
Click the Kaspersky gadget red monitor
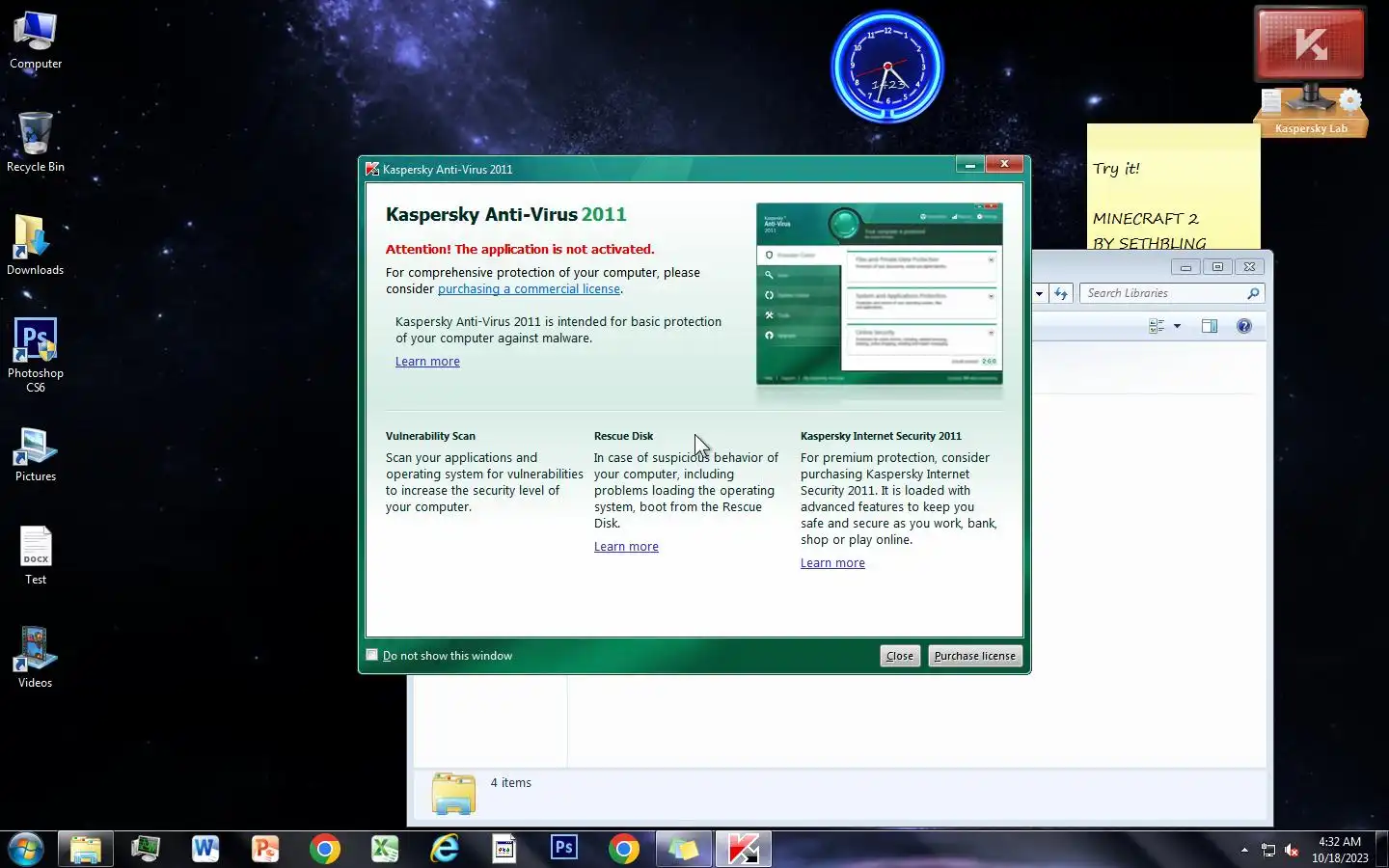[x=1310, y=44]
